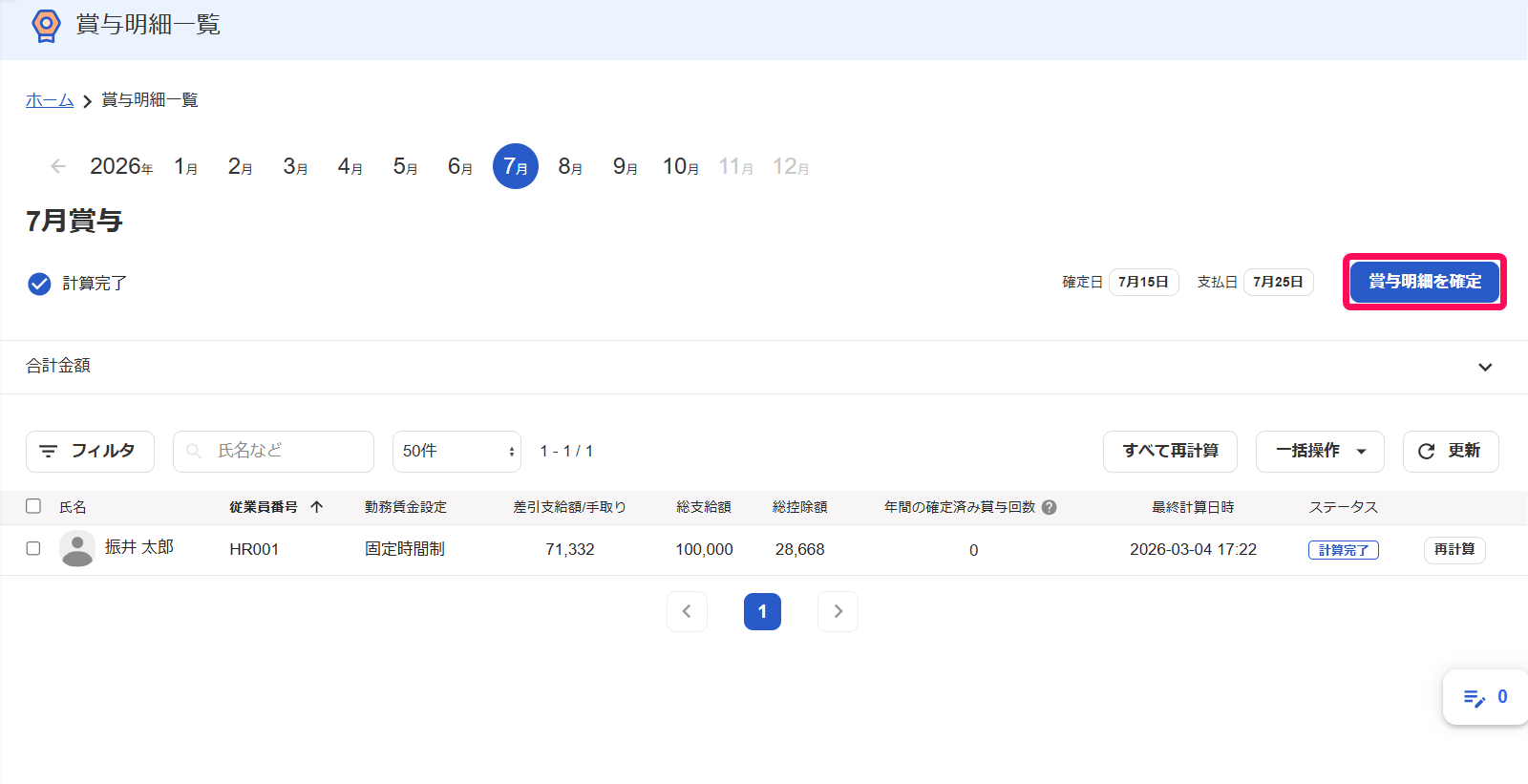Click the 賞与明細を確定 button

[x=1425, y=282]
